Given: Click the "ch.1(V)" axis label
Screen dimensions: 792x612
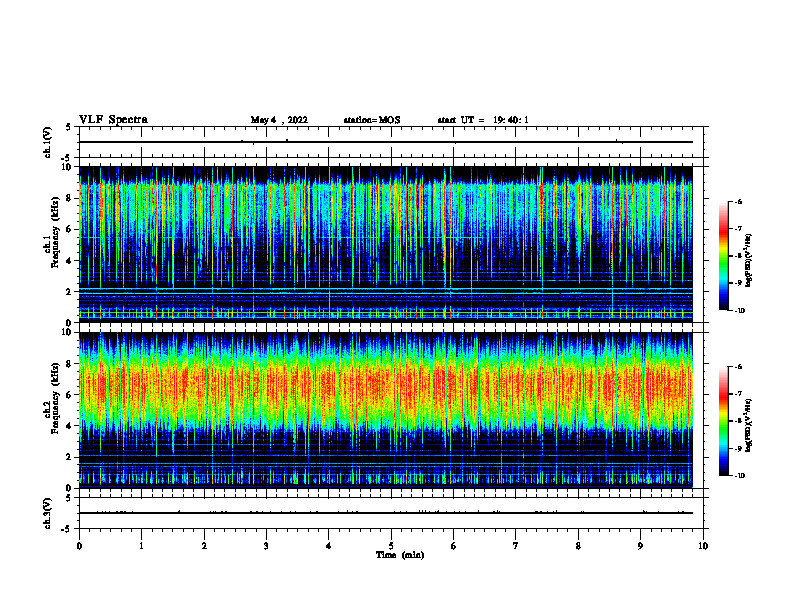Looking at the screenshot, I should [x=48, y=142].
